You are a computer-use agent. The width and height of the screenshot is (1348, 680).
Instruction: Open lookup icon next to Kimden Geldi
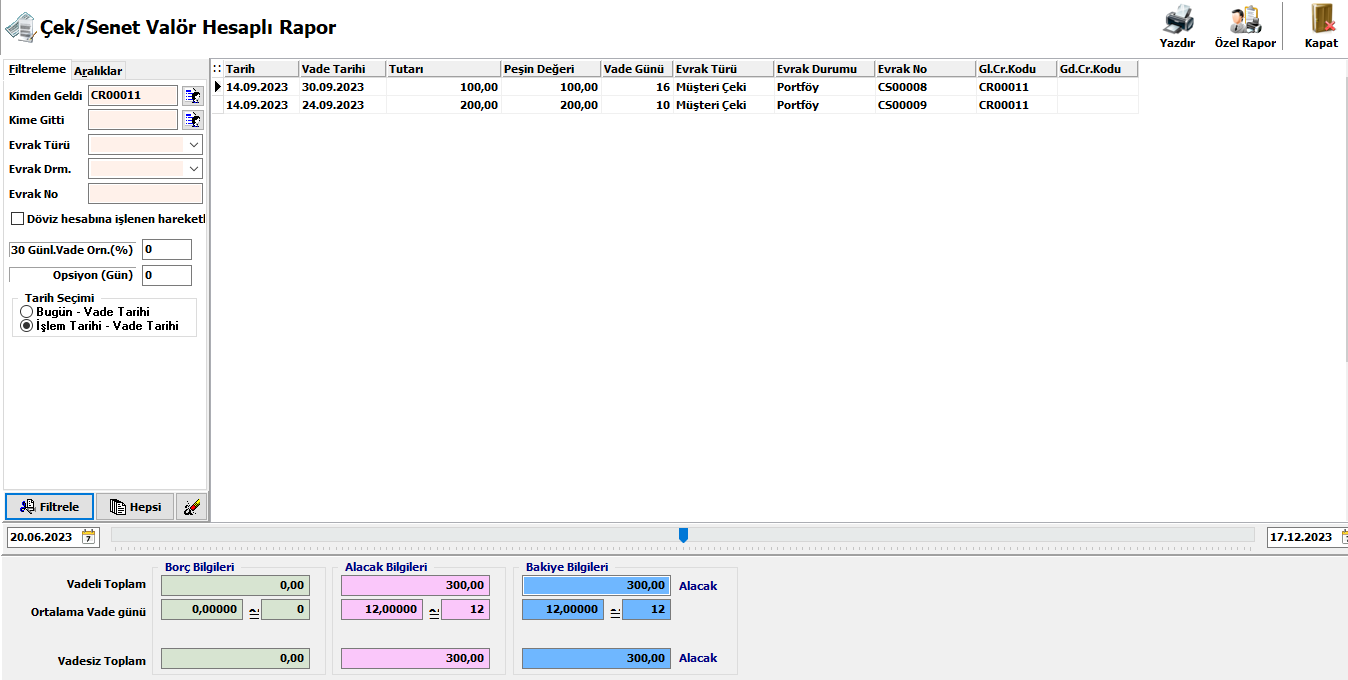click(x=192, y=96)
